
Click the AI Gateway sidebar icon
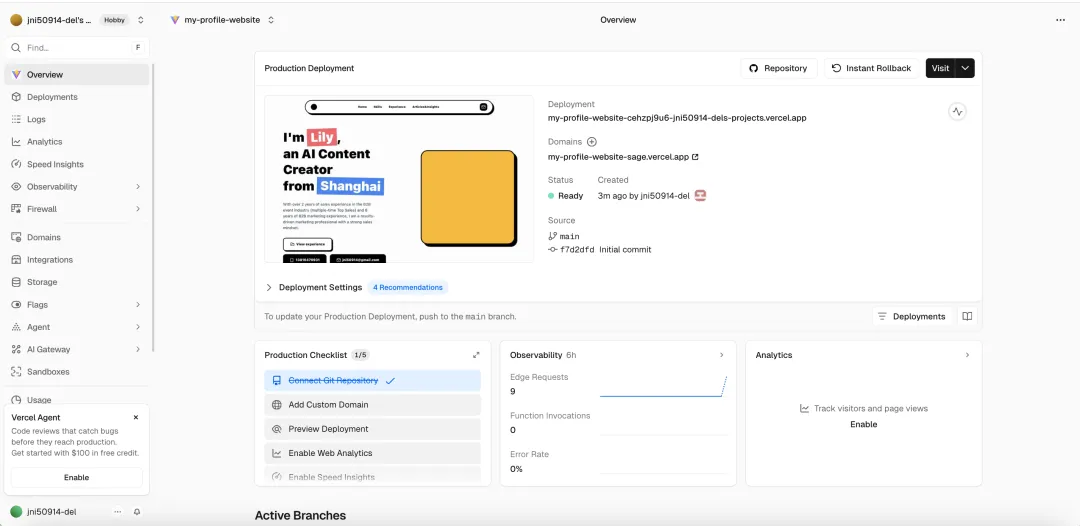click(16, 349)
